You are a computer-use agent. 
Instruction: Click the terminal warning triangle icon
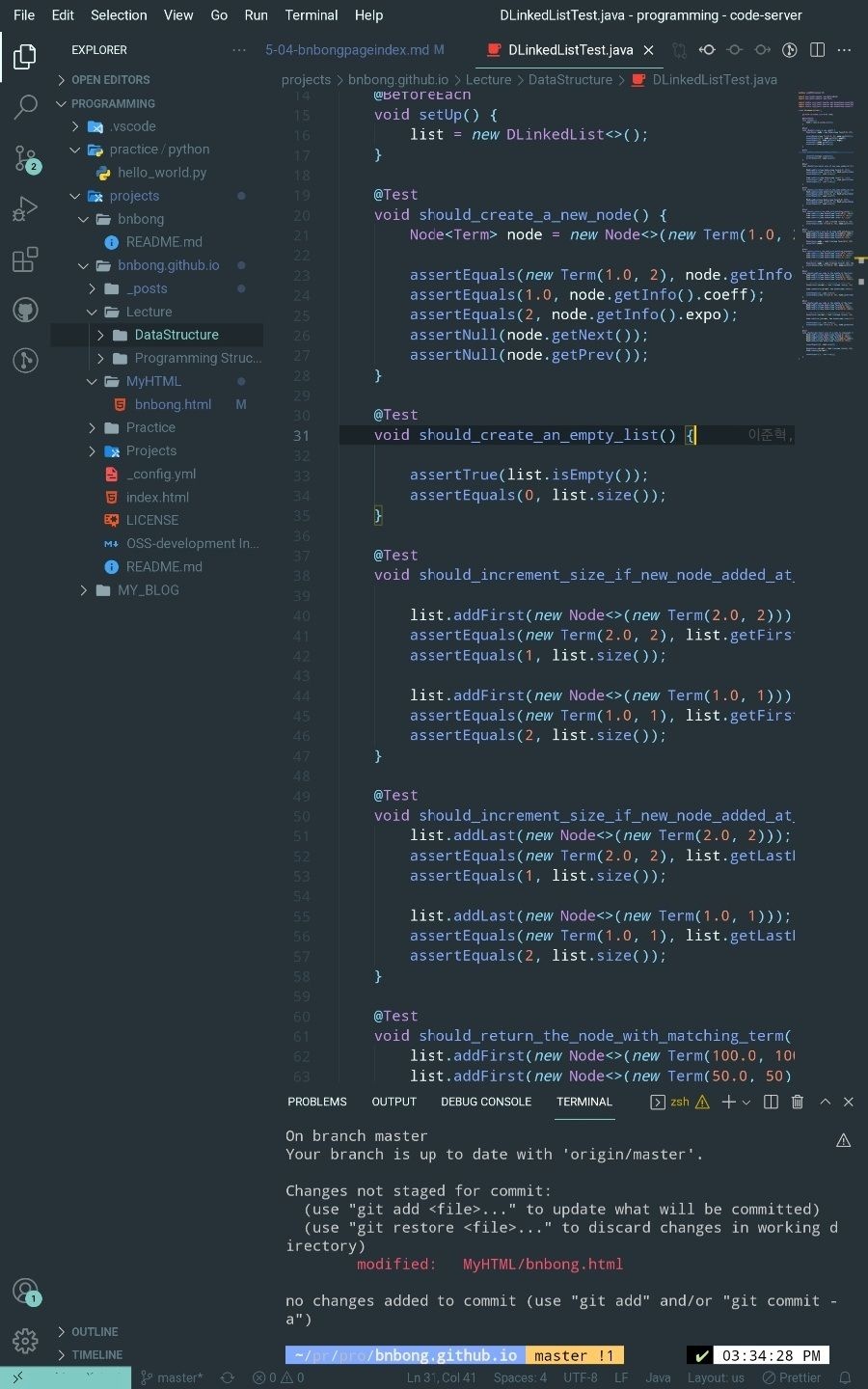[x=702, y=1102]
